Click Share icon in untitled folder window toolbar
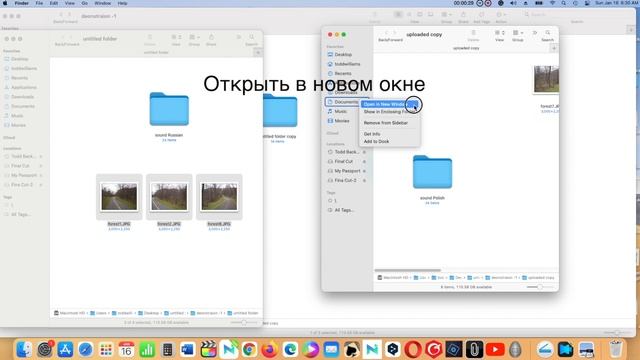The image size is (640, 360). click(211, 37)
